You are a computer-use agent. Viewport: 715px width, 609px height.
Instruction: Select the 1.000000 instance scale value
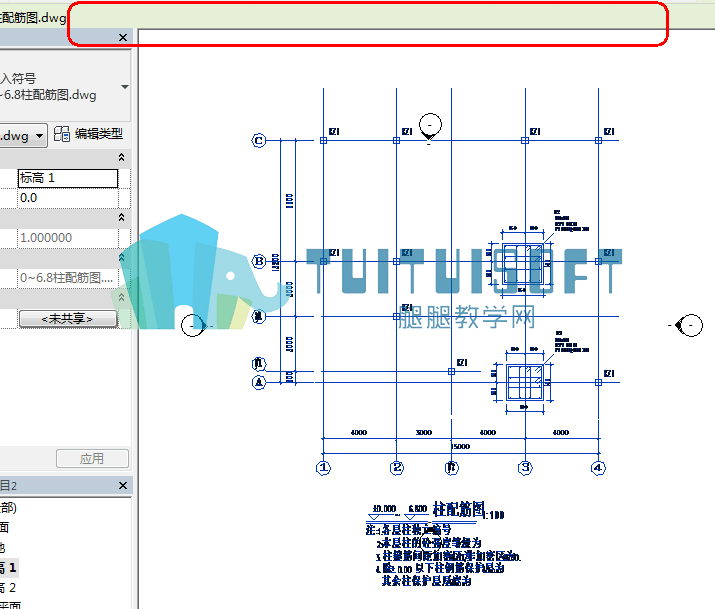coord(68,238)
